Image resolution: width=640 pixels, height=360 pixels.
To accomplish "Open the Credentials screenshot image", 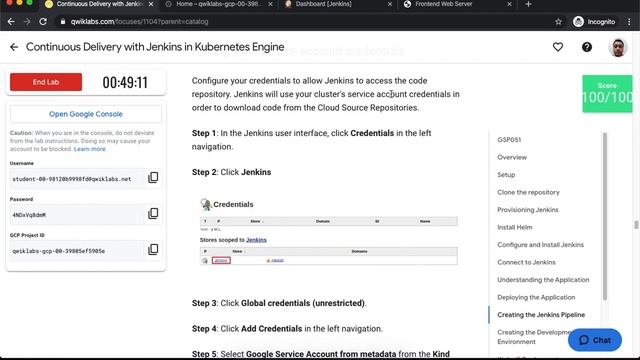I will 329,231.
